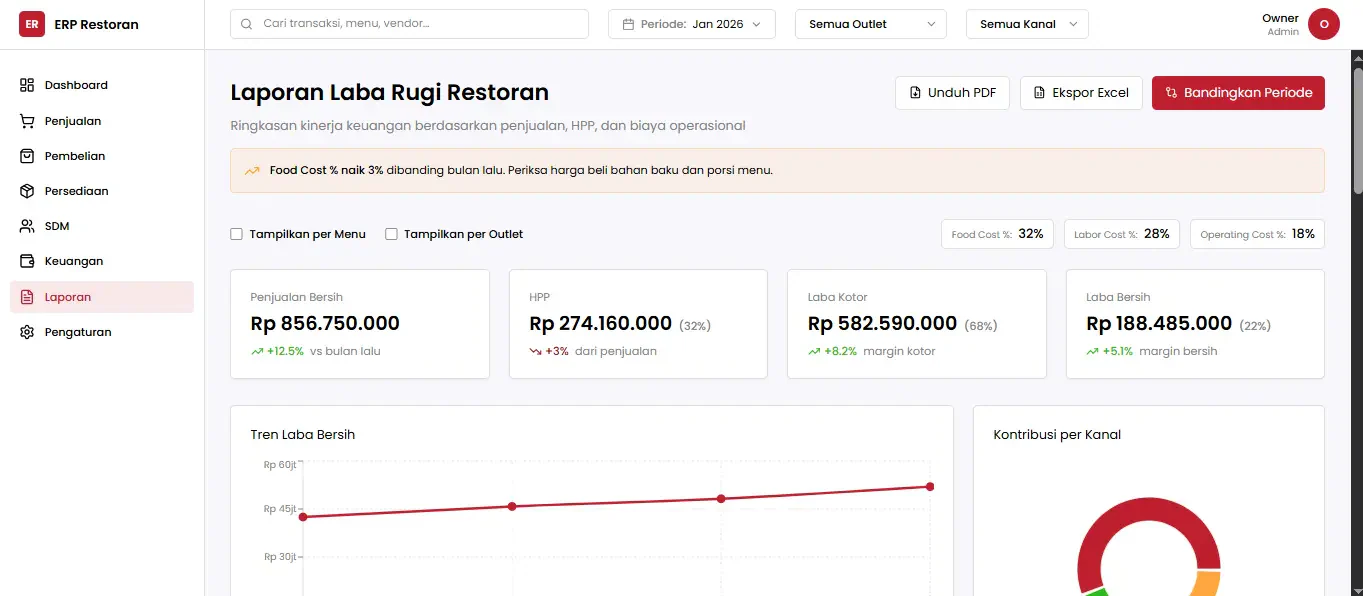The height and width of the screenshot is (596, 1363).
Task: Open the Keuangan menu item
Action: [x=102, y=261]
